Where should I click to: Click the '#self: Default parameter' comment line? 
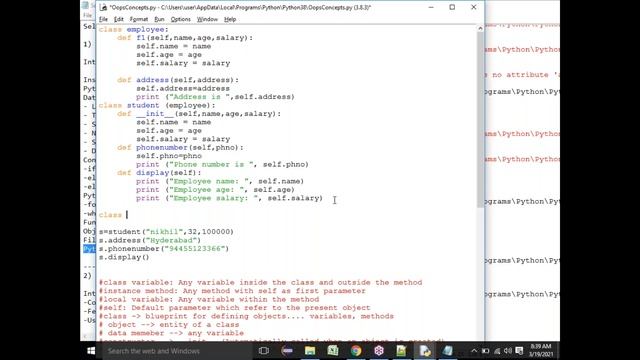coord(234,308)
